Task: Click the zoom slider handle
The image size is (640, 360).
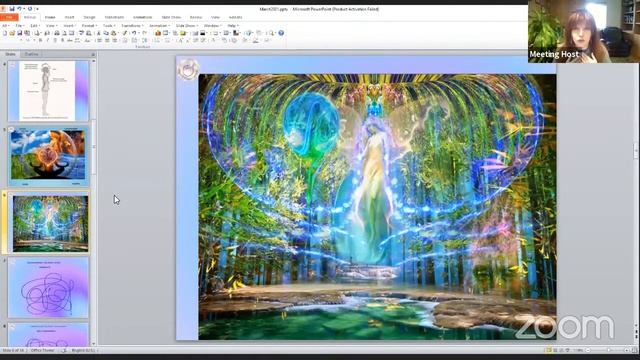Action: coord(609,350)
